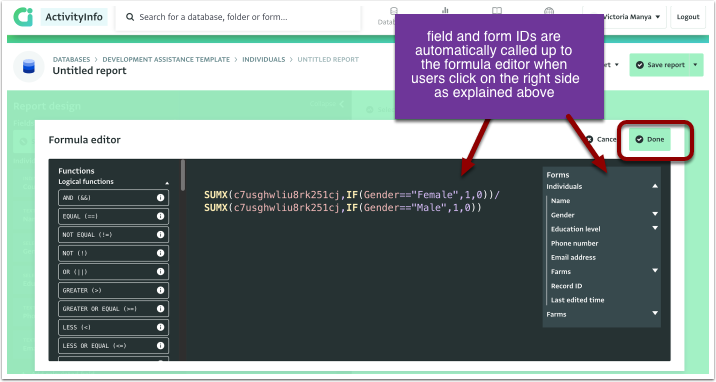Screen dimensions: 716x382
Task: Click the Save report checkmark icon
Action: pyautogui.click(x=640, y=65)
